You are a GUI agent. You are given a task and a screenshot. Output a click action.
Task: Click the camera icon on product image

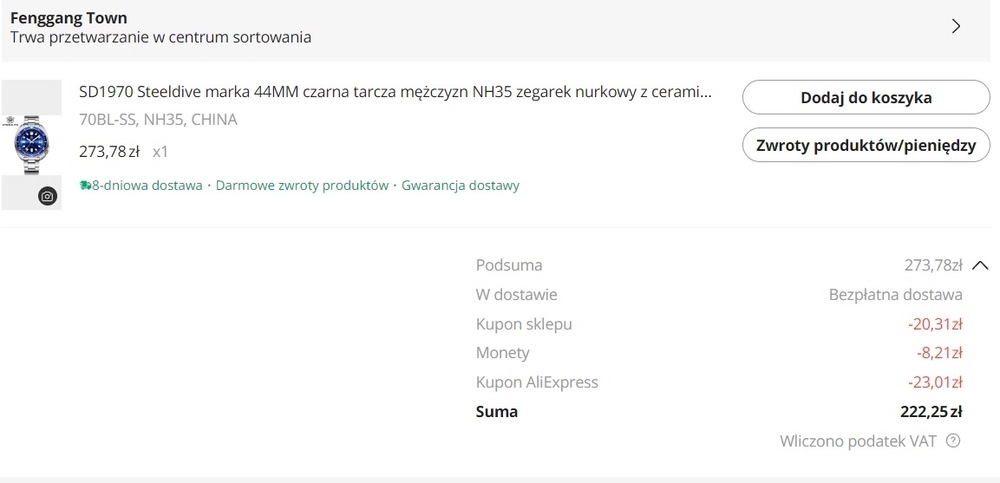point(47,196)
